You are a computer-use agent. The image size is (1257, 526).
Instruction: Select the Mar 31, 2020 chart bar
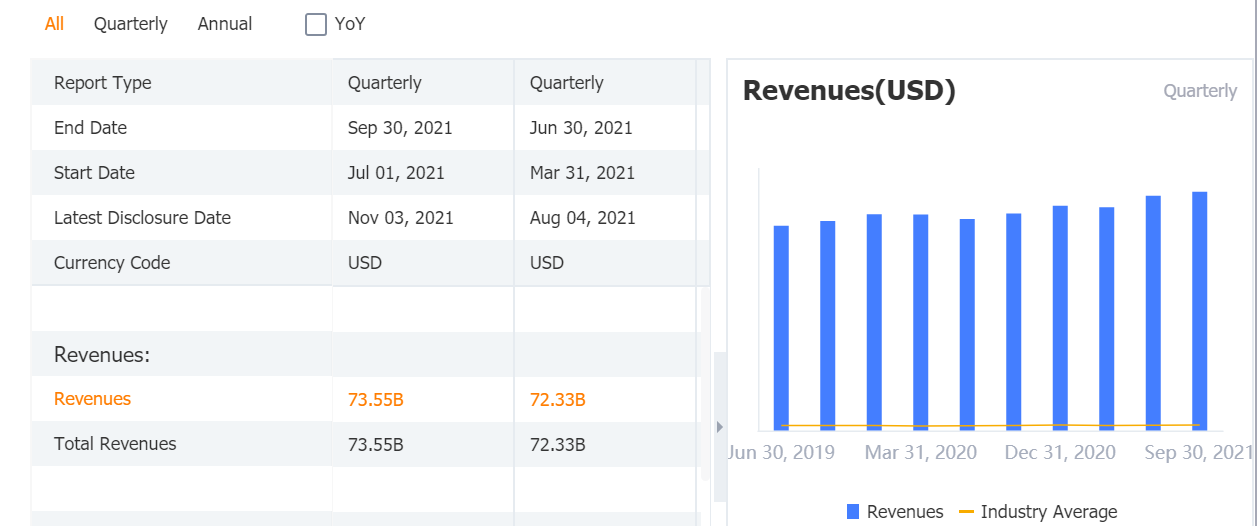pos(921,322)
